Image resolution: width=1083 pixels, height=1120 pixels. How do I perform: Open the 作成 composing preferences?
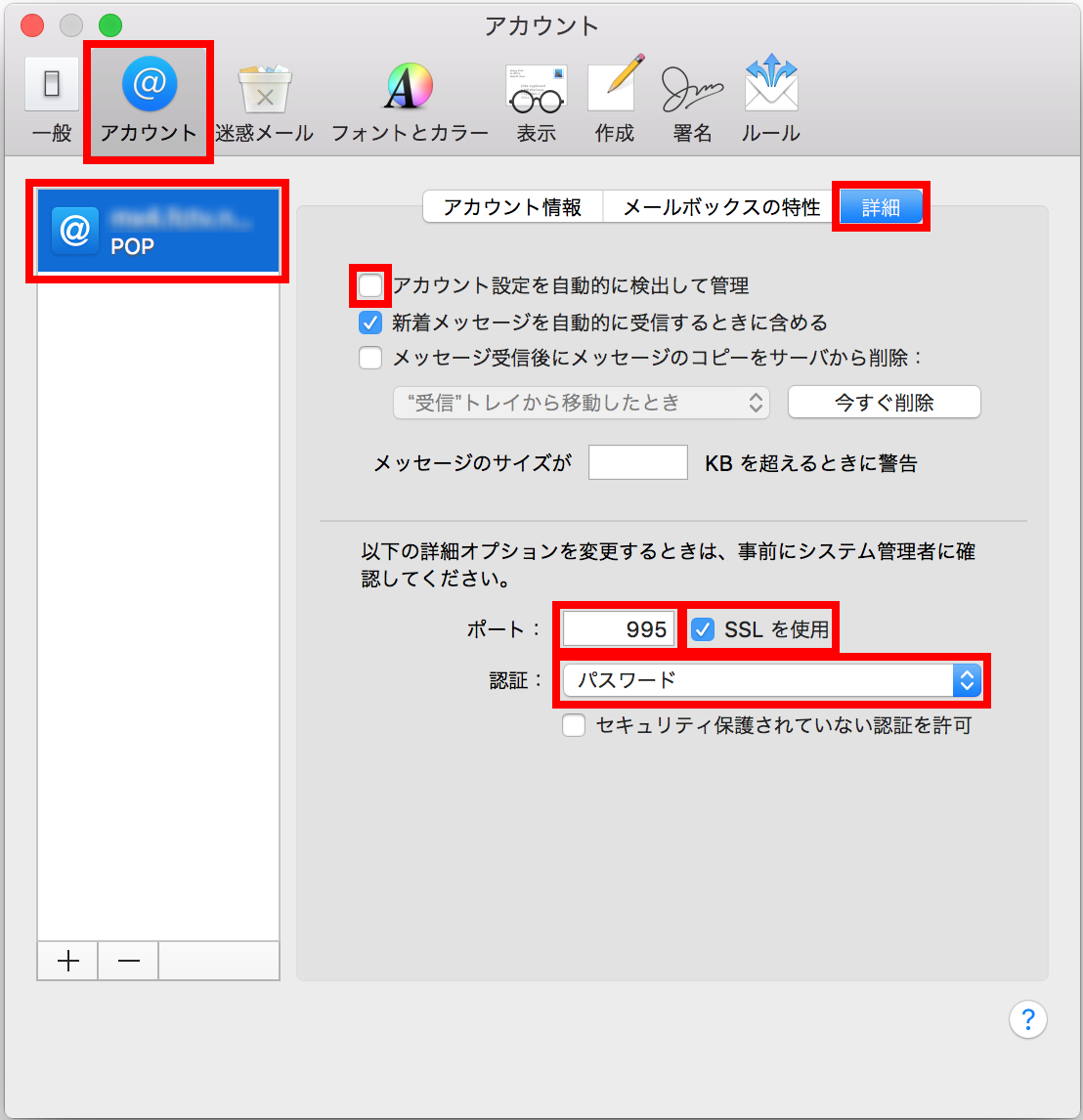pos(615,100)
